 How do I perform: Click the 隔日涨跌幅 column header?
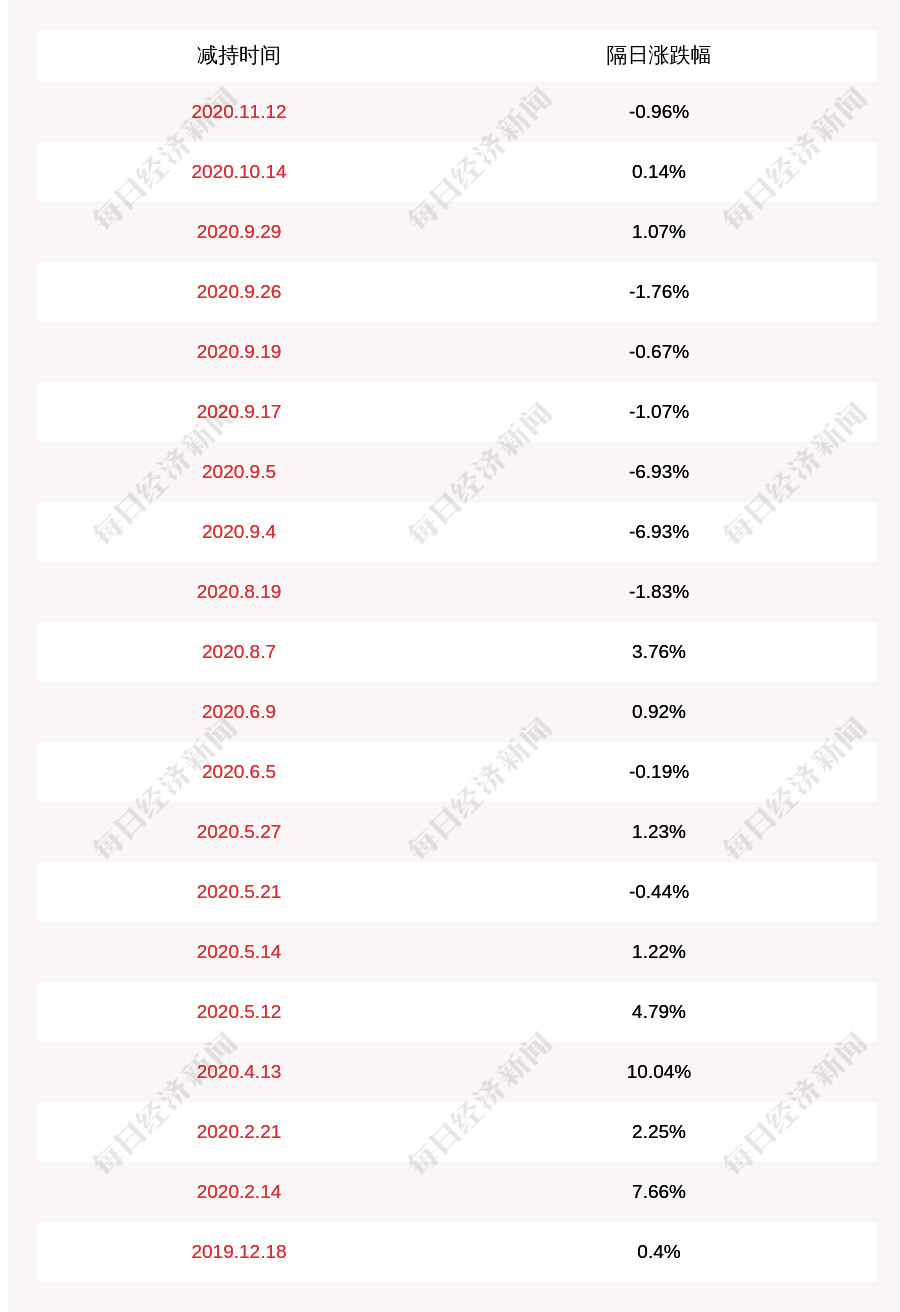pyautogui.click(x=658, y=55)
